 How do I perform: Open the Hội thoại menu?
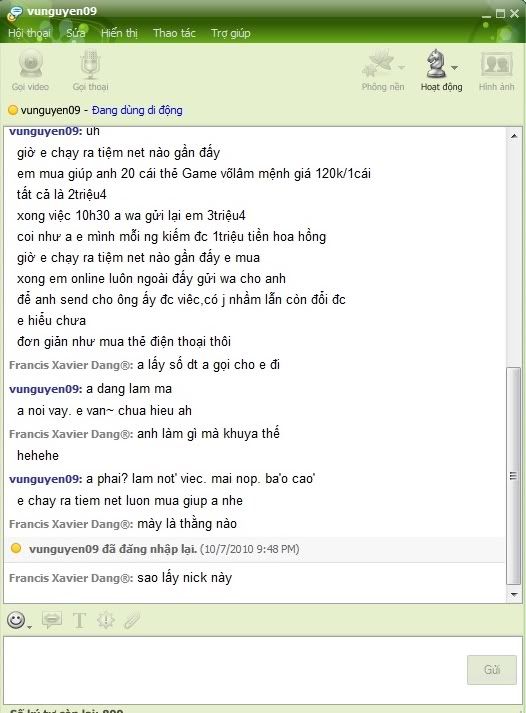[x=29, y=33]
